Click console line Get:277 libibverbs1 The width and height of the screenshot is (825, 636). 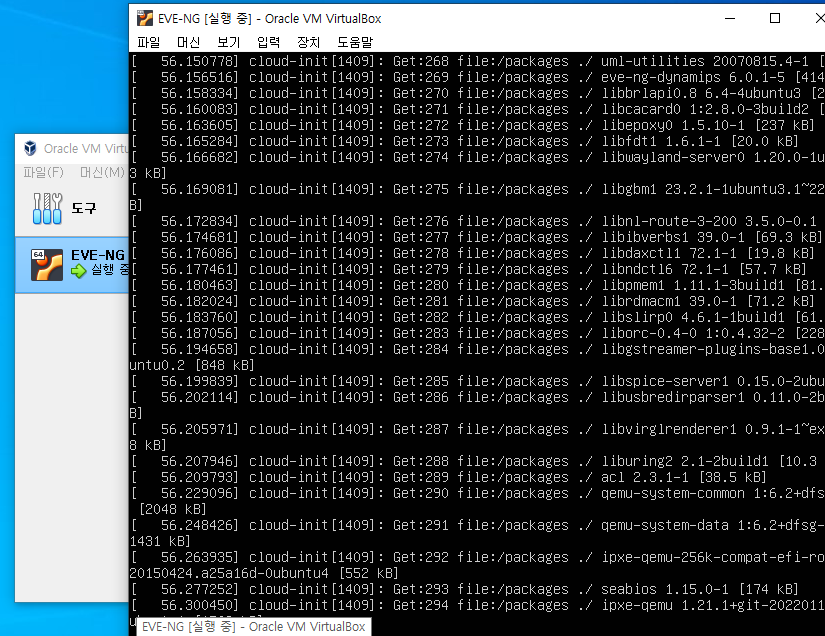[476, 237]
